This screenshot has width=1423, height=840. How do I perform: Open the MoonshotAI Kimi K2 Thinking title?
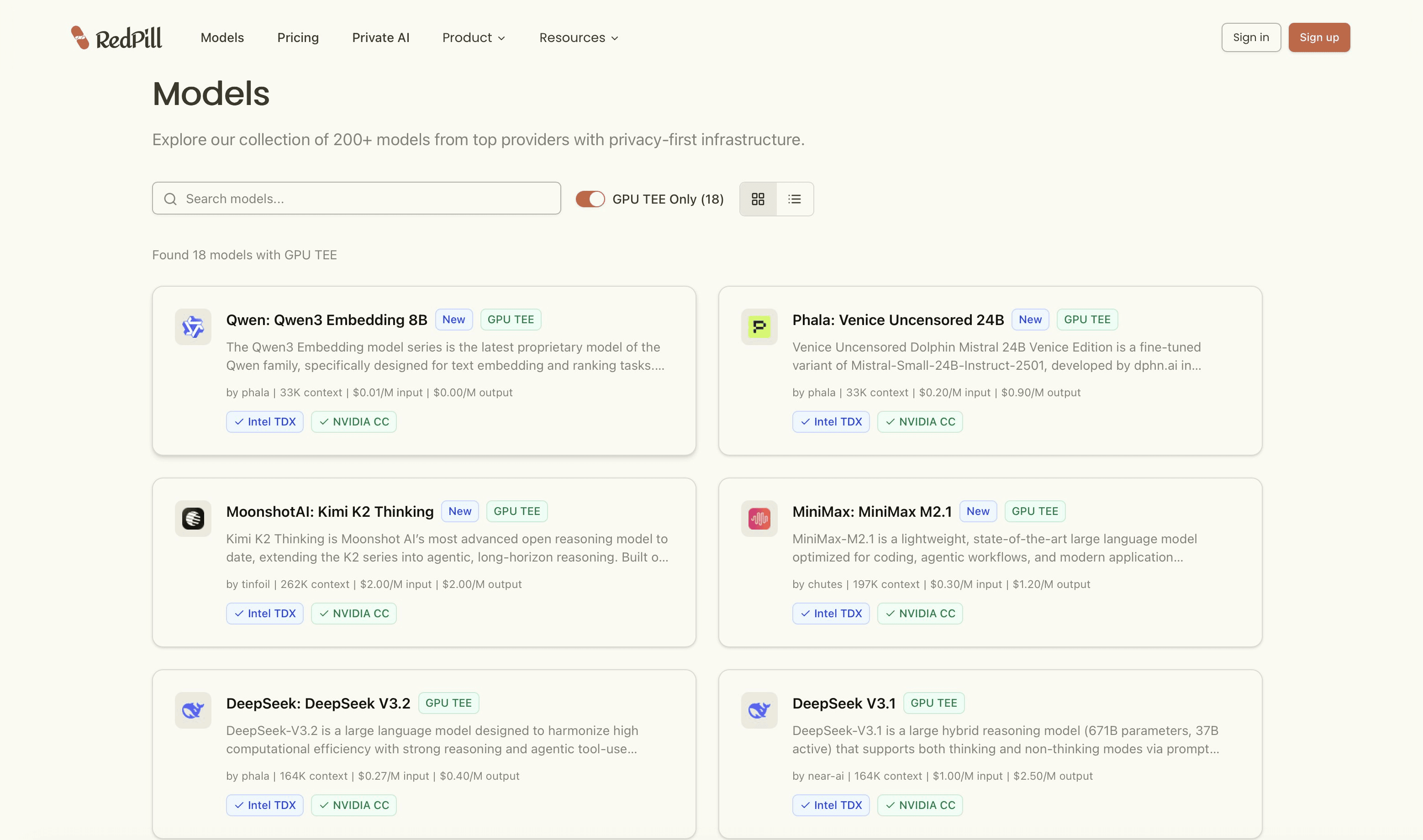click(330, 512)
